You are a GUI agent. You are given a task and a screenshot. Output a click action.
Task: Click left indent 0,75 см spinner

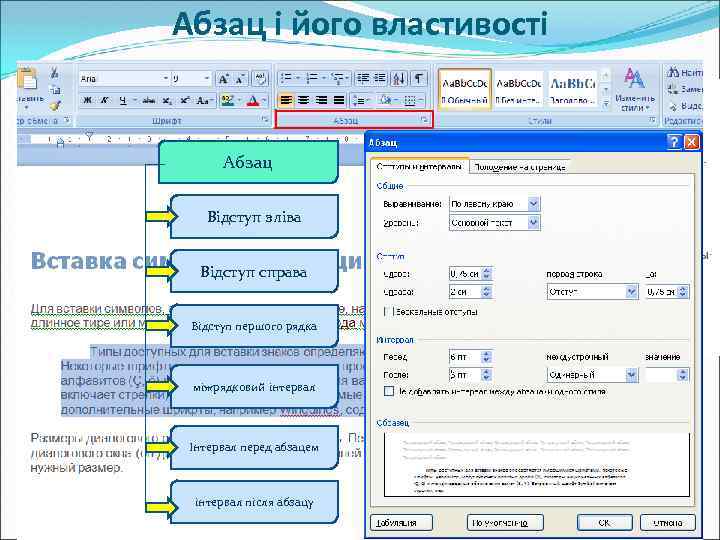tap(487, 274)
